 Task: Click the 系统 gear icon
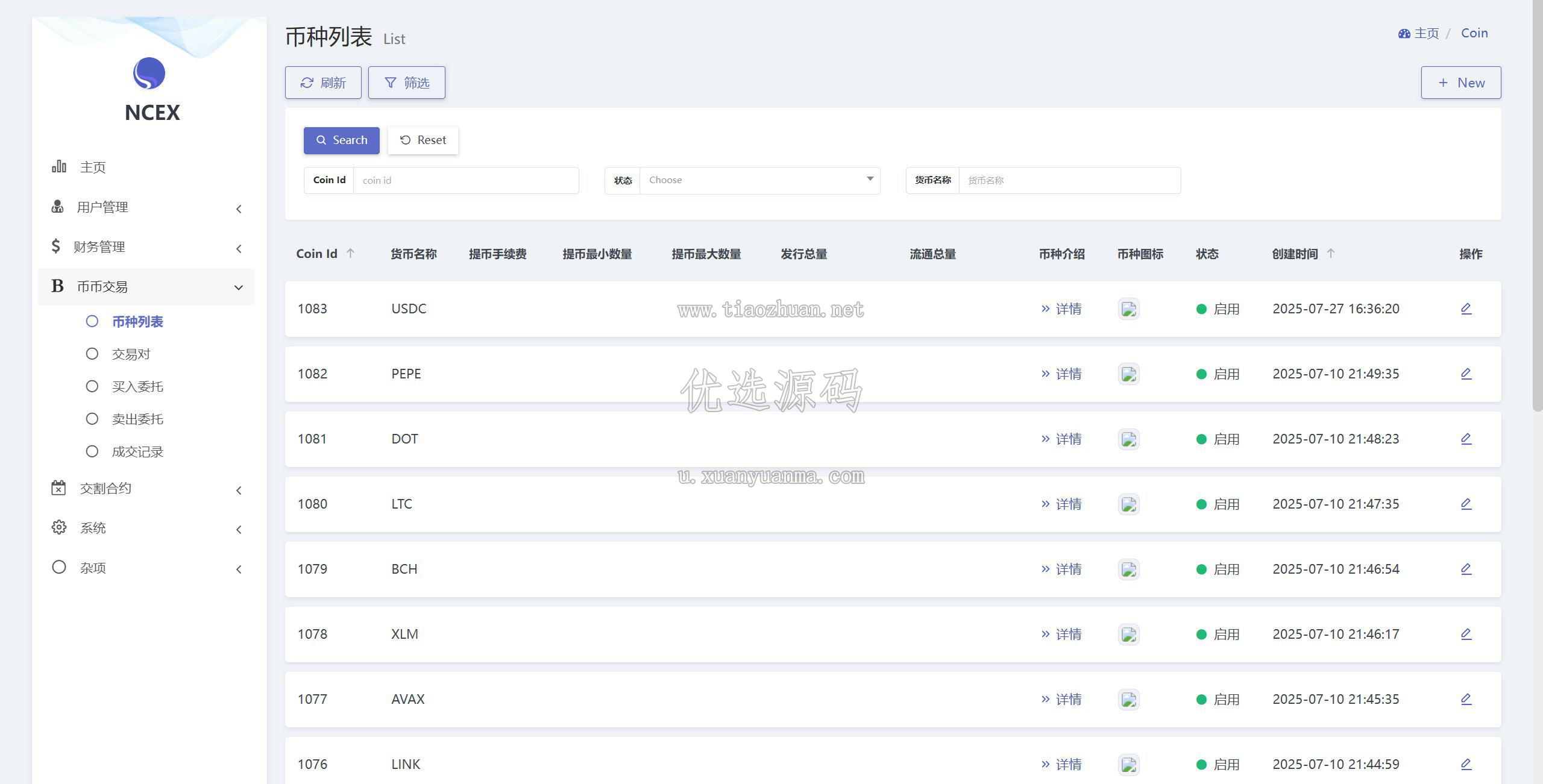pos(58,527)
